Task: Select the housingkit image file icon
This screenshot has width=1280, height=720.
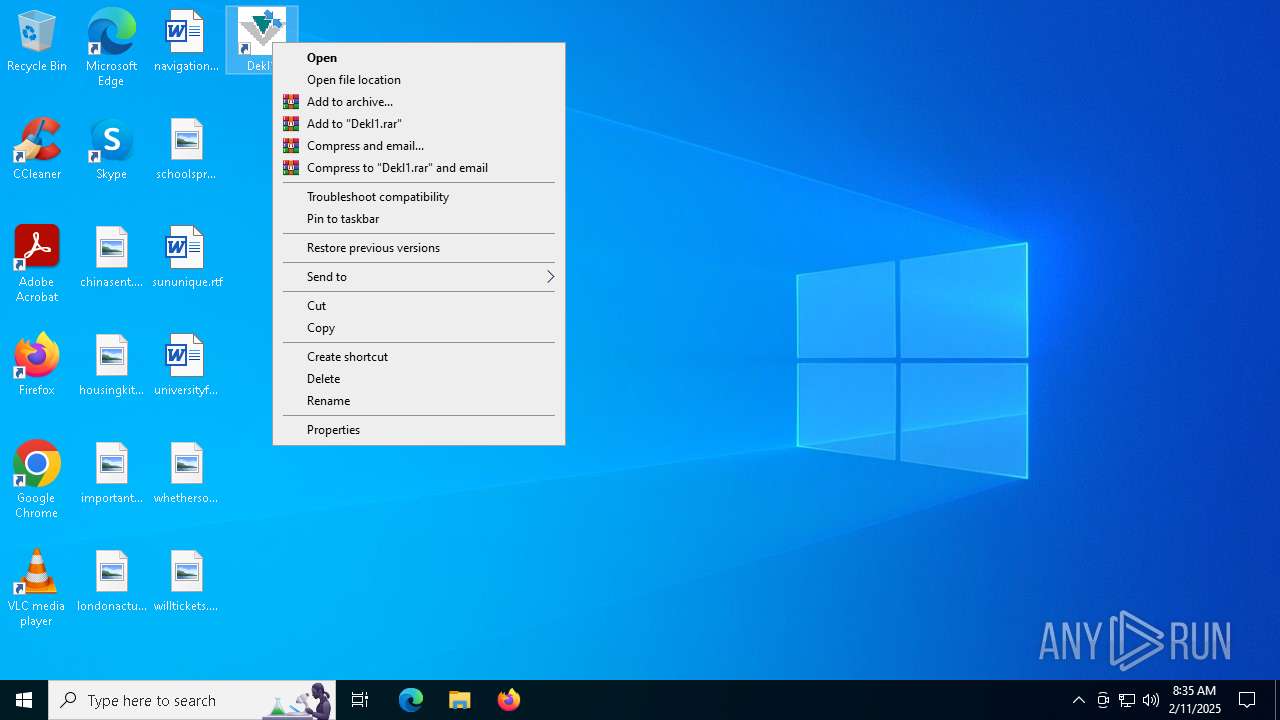Action: tap(111, 366)
